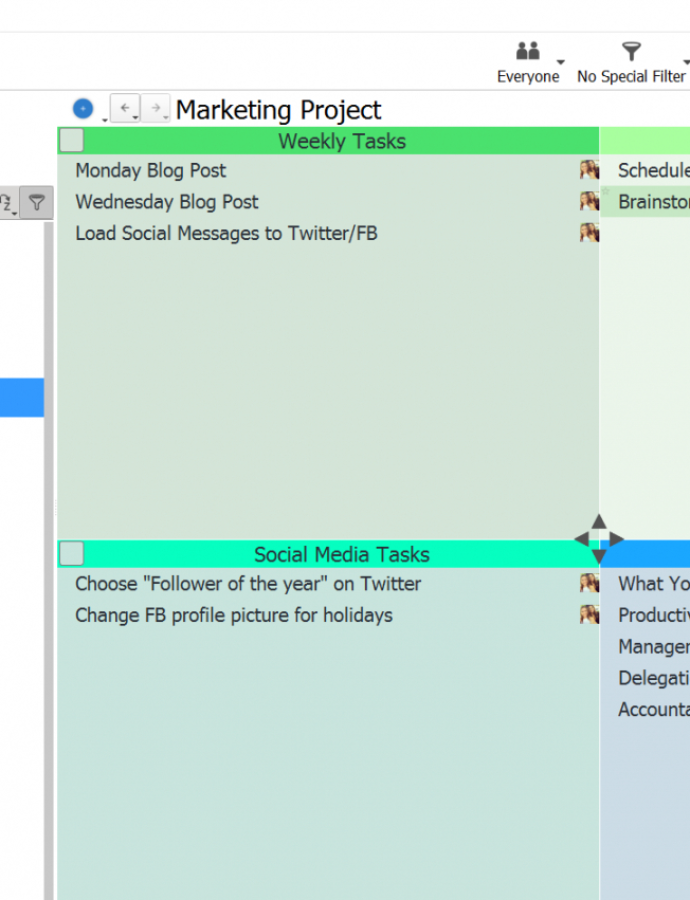The image size is (690, 900).
Task: Click the avatar beside Wednesday Blog Post
Action: pyautogui.click(x=589, y=202)
